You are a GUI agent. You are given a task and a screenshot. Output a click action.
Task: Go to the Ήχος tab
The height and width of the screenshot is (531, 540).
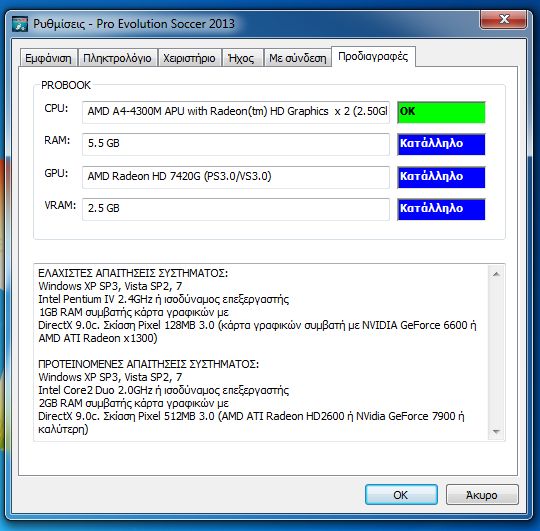click(x=242, y=58)
